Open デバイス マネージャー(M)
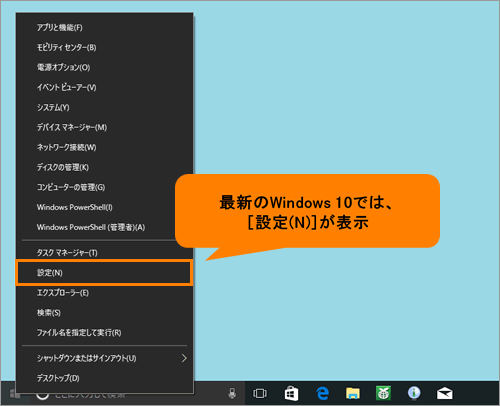Viewport: 500px width, 406px height. click(x=104, y=127)
